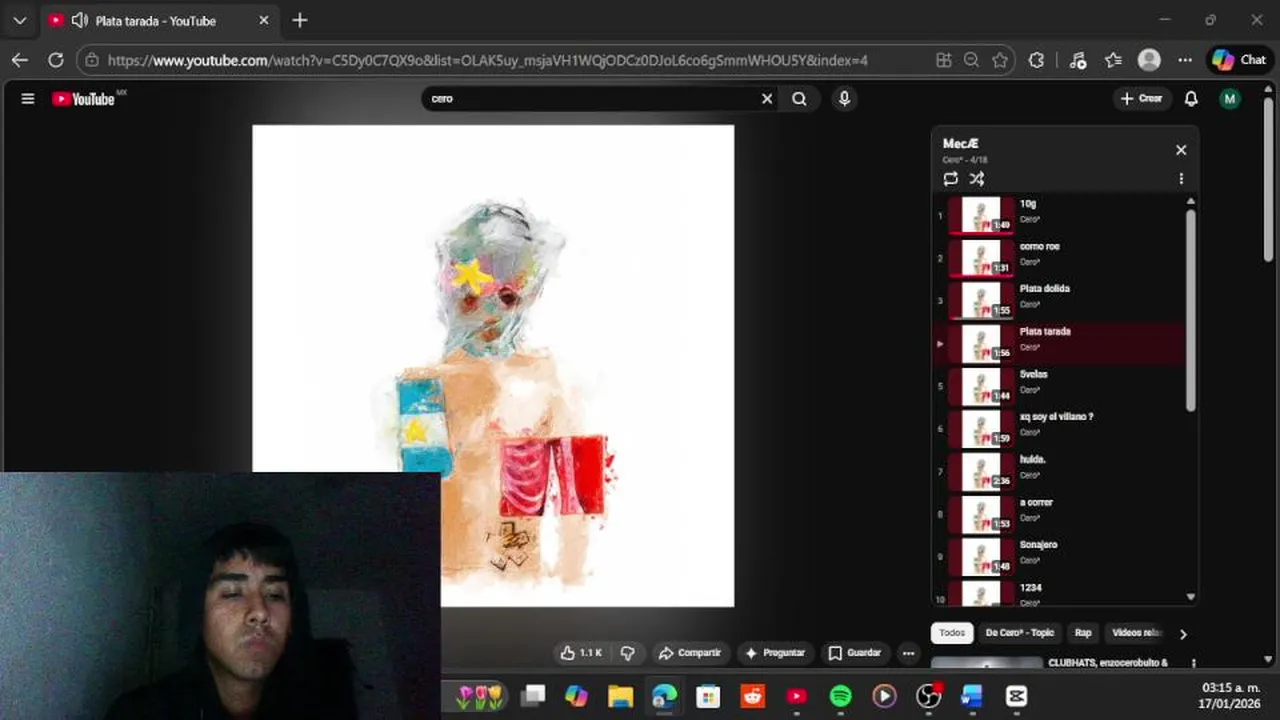Close the MecÆ playlist panel
Viewport: 1280px width, 720px height.
(1181, 150)
